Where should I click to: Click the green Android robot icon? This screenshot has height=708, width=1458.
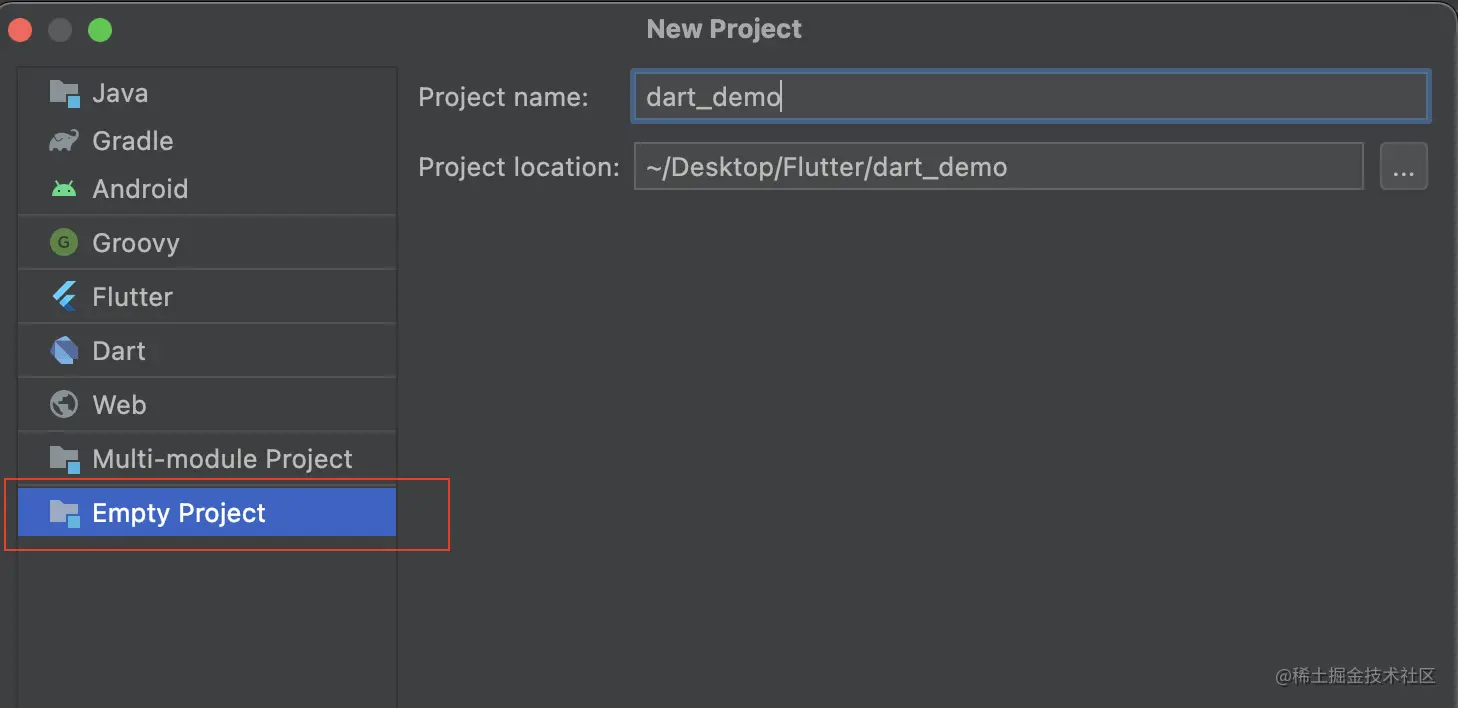click(x=64, y=189)
